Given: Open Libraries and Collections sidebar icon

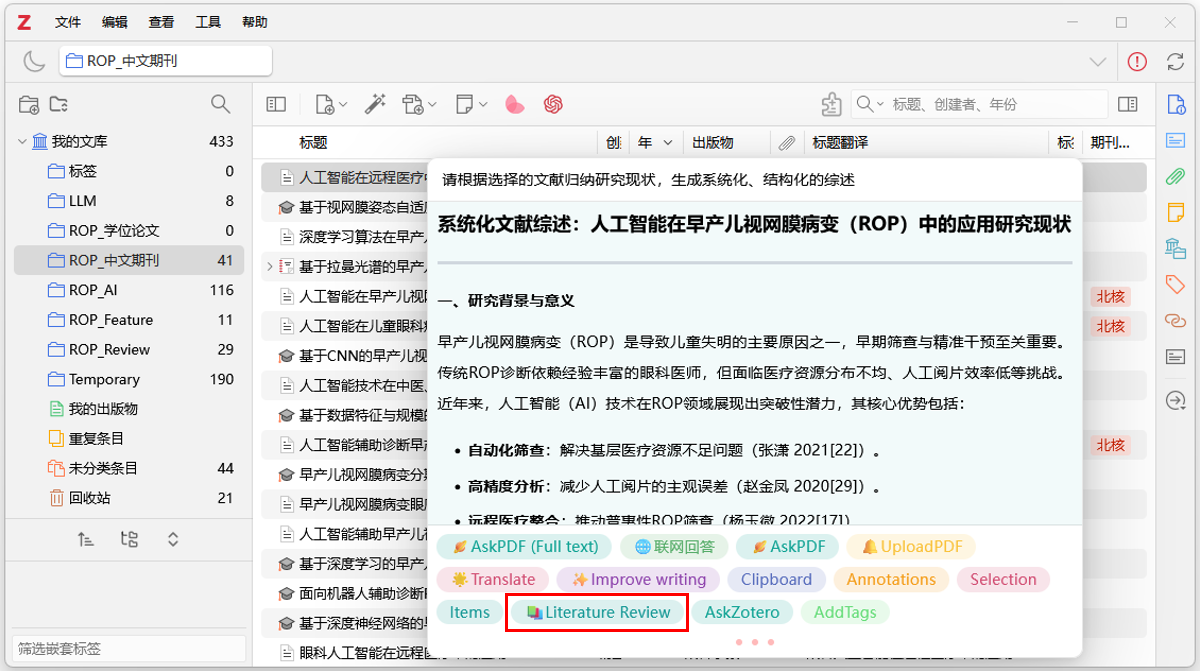Looking at the screenshot, I should click(x=1175, y=248).
